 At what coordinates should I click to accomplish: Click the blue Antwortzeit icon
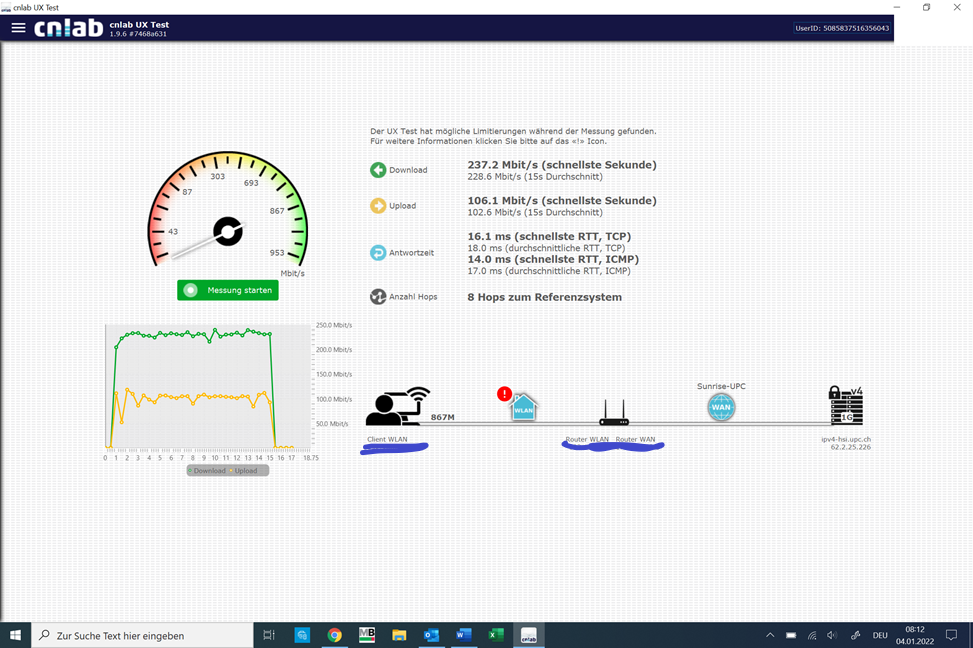pyautogui.click(x=378, y=253)
